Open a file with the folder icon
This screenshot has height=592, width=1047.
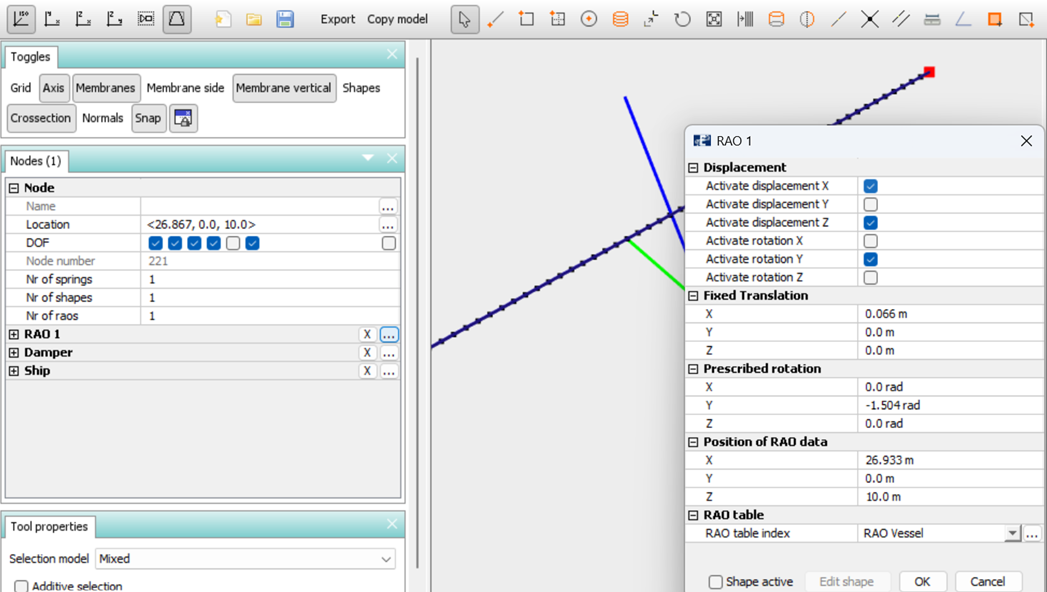click(254, 19)
